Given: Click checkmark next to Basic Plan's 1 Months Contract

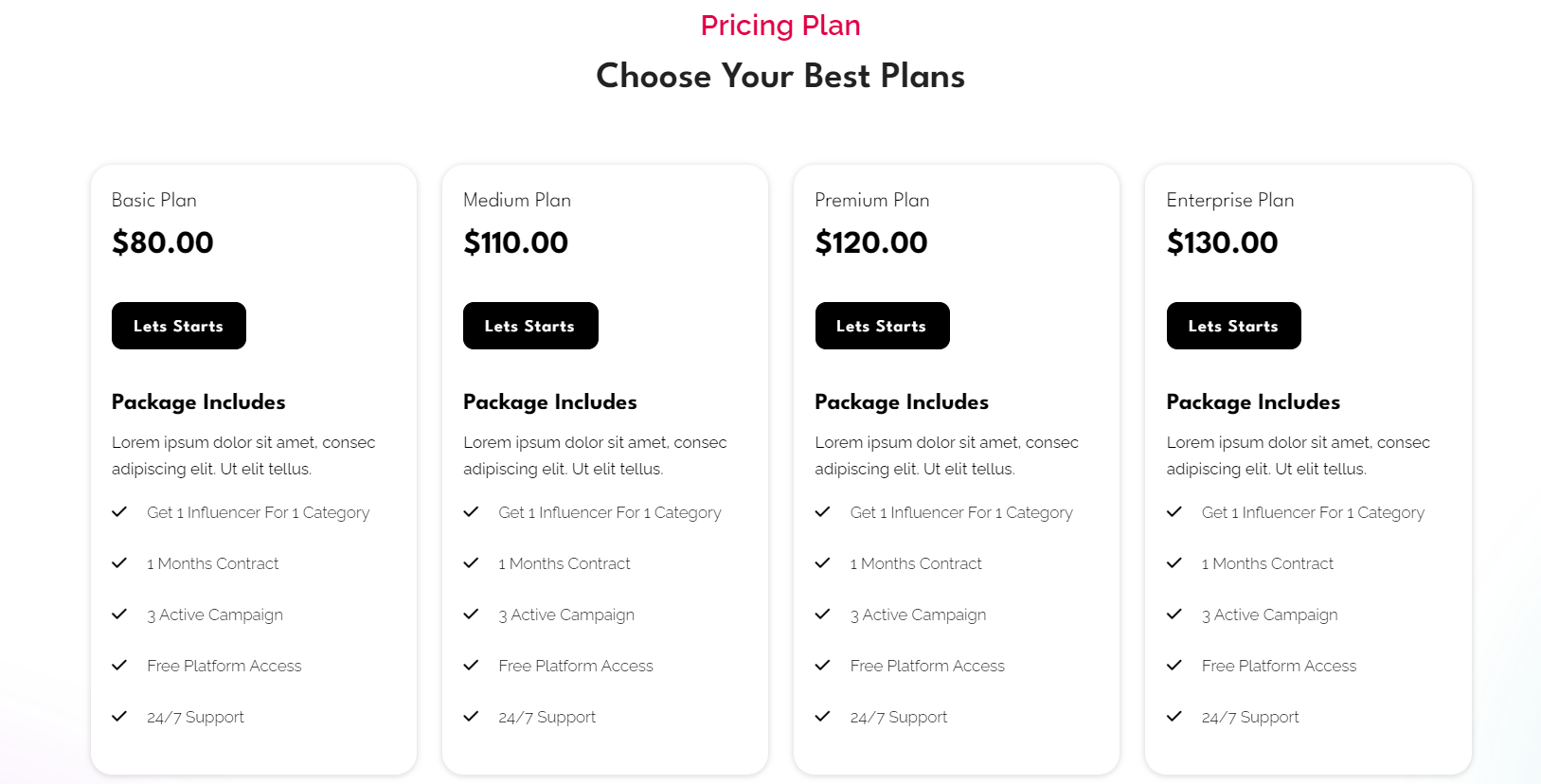Looking at the screenshot, I should pos(119,563).
